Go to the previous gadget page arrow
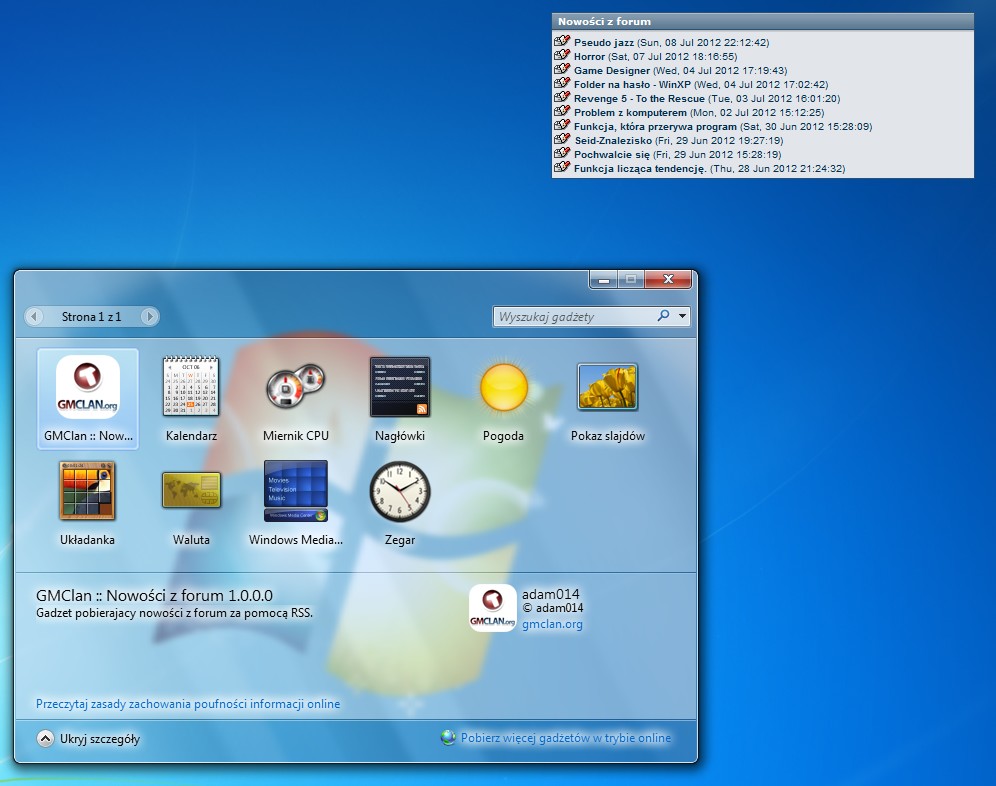Image resolution: width=996 pixels, height=786 pixels. click(35, 317)
